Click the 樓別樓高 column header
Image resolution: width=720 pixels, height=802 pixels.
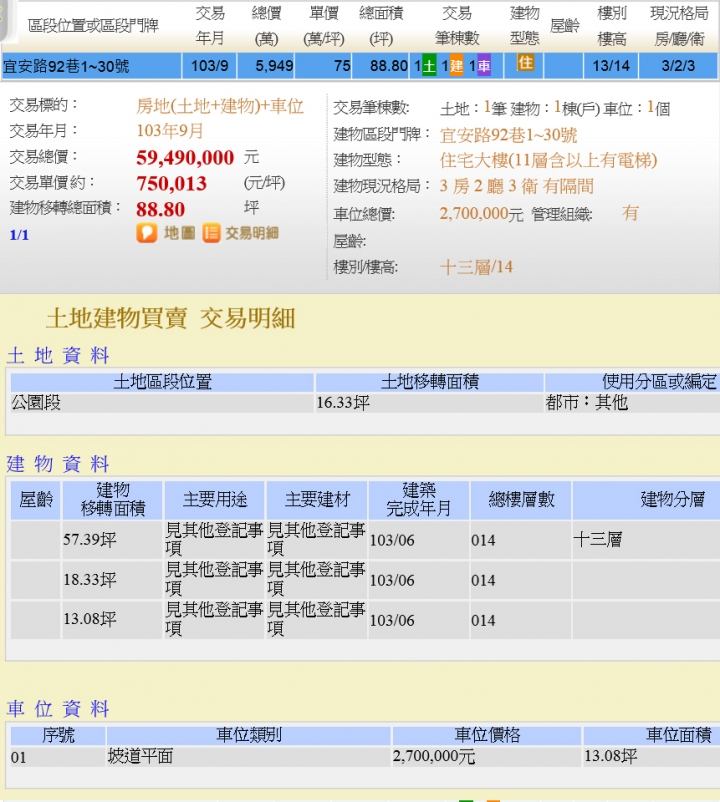pyautogui.click(x=612, y=26)
